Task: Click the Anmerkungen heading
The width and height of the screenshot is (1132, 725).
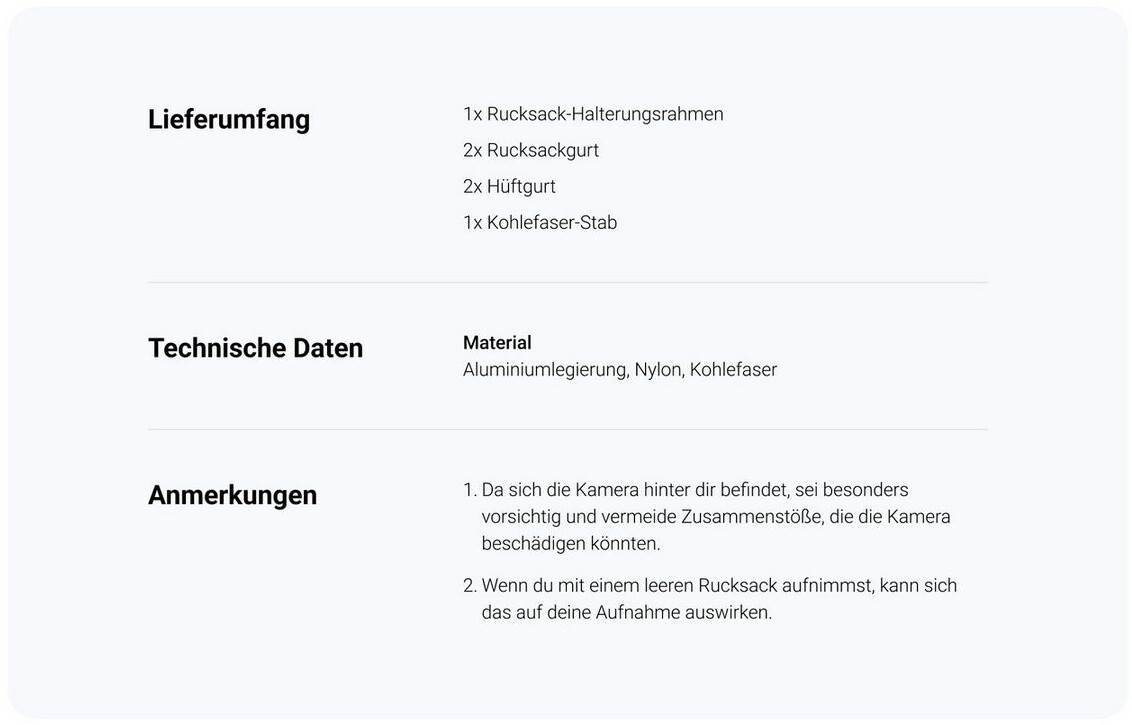Action: coord(232,495)
